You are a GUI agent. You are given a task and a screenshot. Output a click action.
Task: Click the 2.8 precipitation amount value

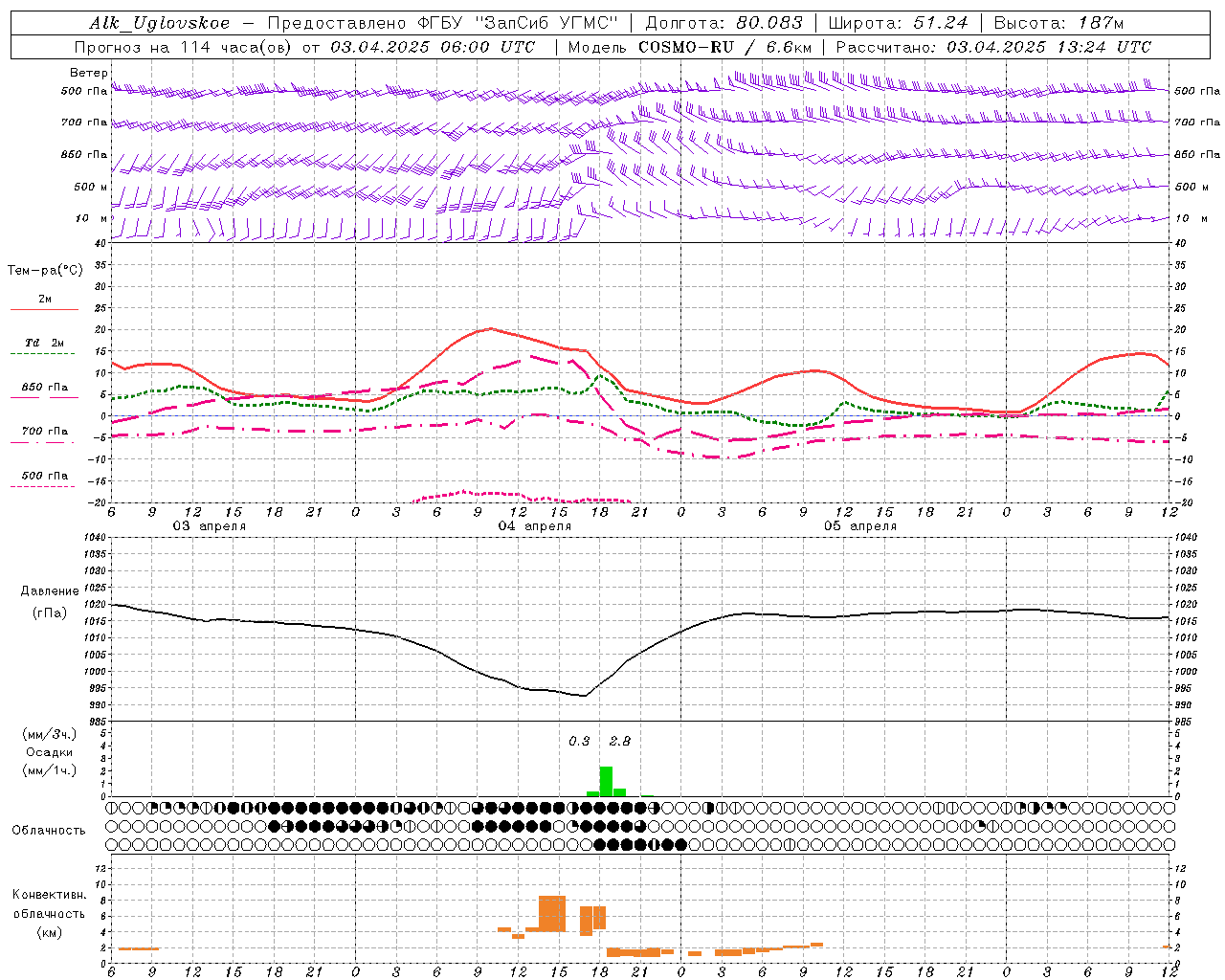point(620,741)
